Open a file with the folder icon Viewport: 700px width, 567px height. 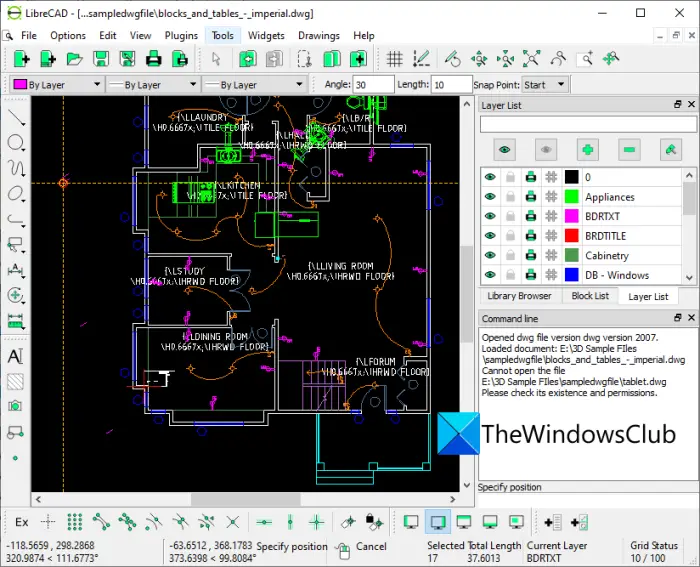coord(74,58)
